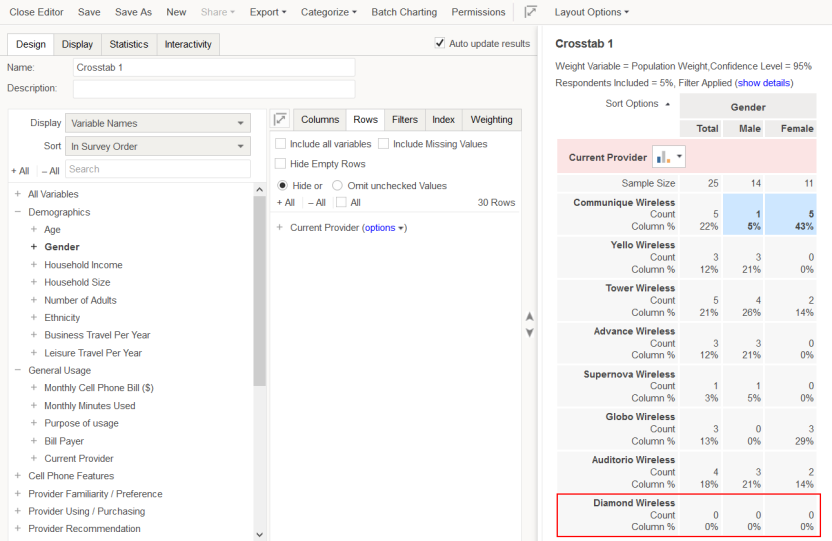The width and height of the screenshot is (832, 541).
Task: Expand Current Provider row item plus icon
Action: [x=280, y=227]
